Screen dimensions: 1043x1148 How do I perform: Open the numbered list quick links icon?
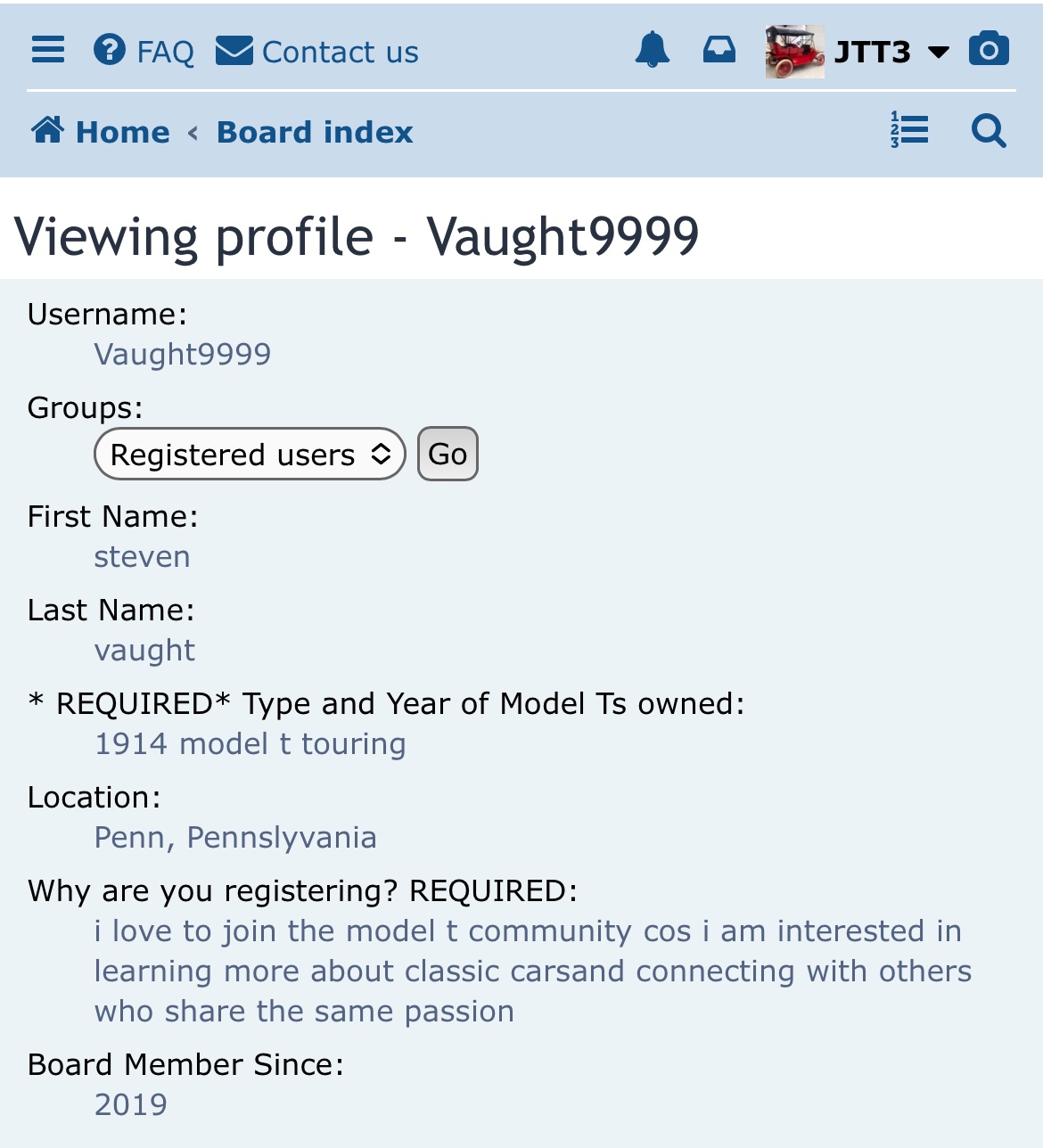pyautogui.click(x=909, y=130)
